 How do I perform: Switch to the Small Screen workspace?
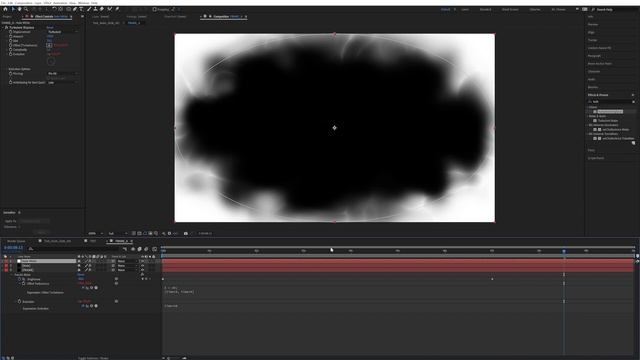point(510,9)
